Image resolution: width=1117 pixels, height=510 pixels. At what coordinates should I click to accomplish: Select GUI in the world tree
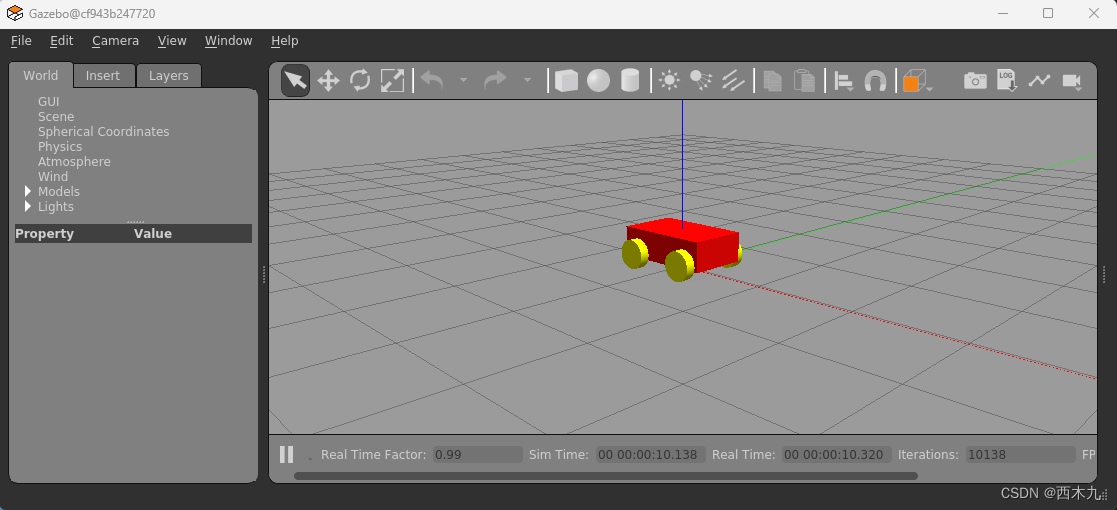click(x=48, y=102)
